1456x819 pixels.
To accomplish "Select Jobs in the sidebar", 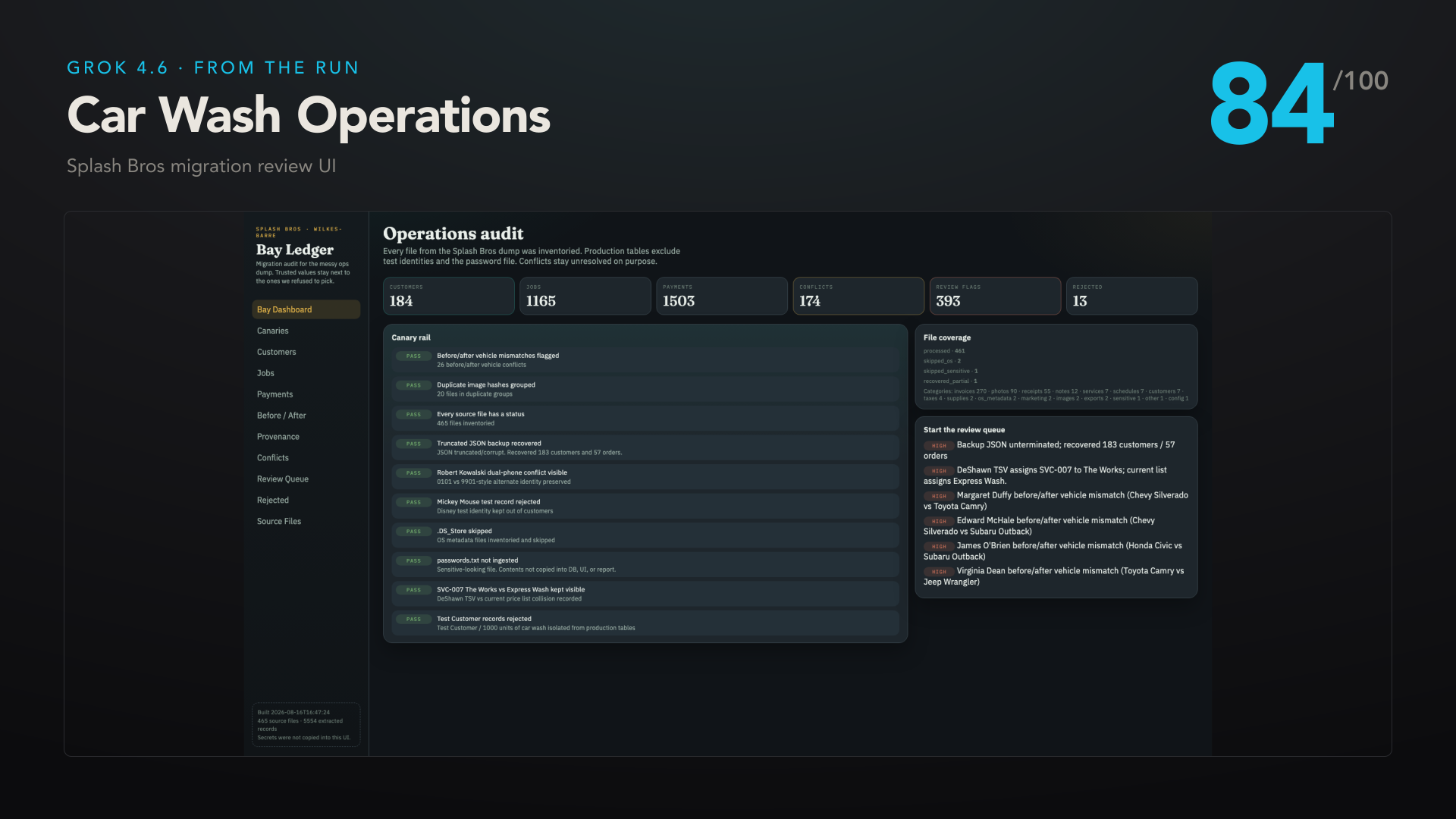I will pos(306,373).
